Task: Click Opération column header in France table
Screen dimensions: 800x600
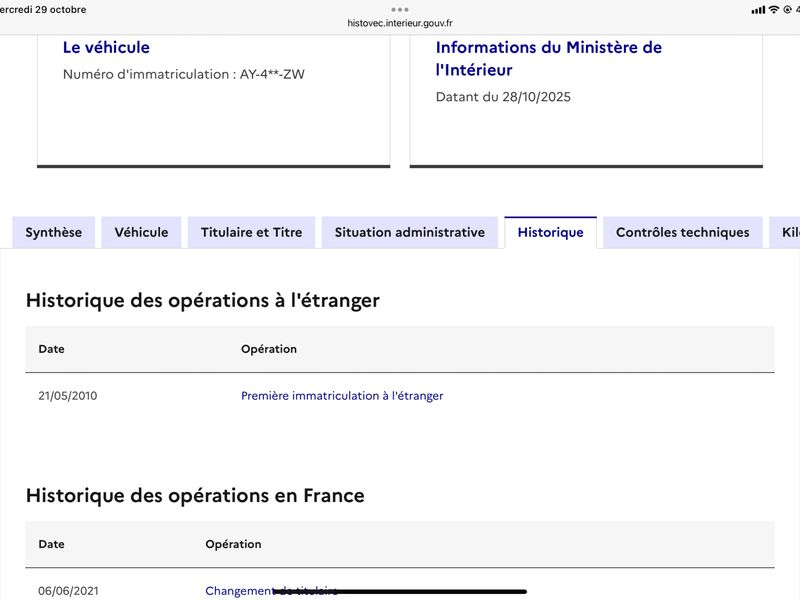Action: click(x=233, y=544)
